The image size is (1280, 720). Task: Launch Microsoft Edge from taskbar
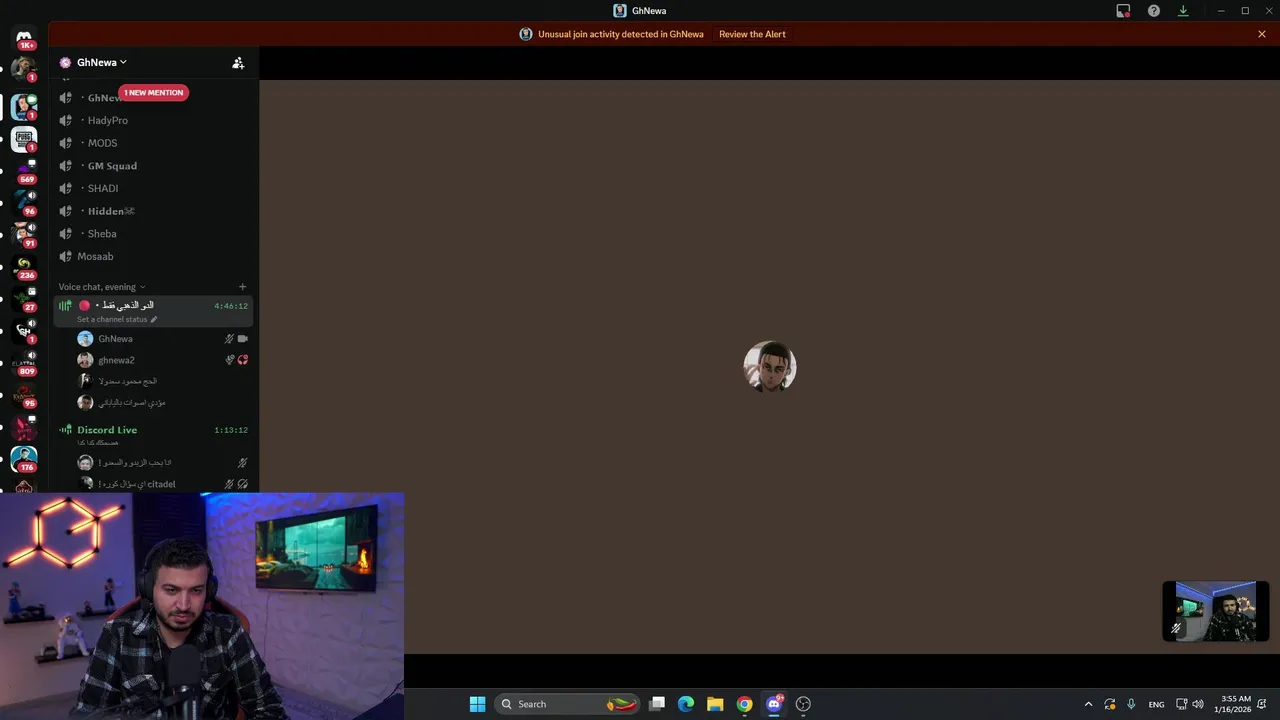(x=686, y=704)
